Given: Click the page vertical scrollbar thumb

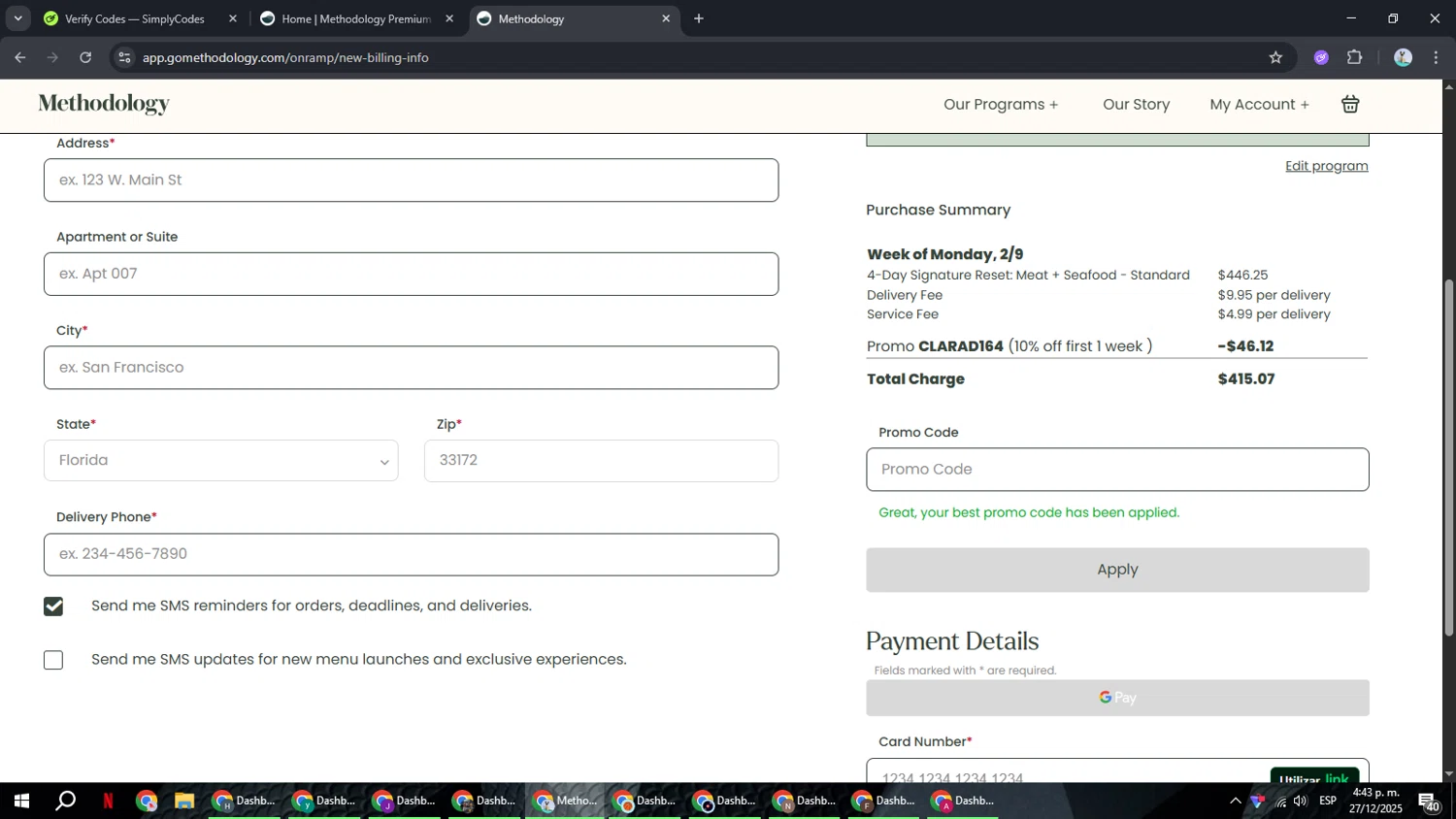Looking at the screenshot, I should click(1449, 456).
